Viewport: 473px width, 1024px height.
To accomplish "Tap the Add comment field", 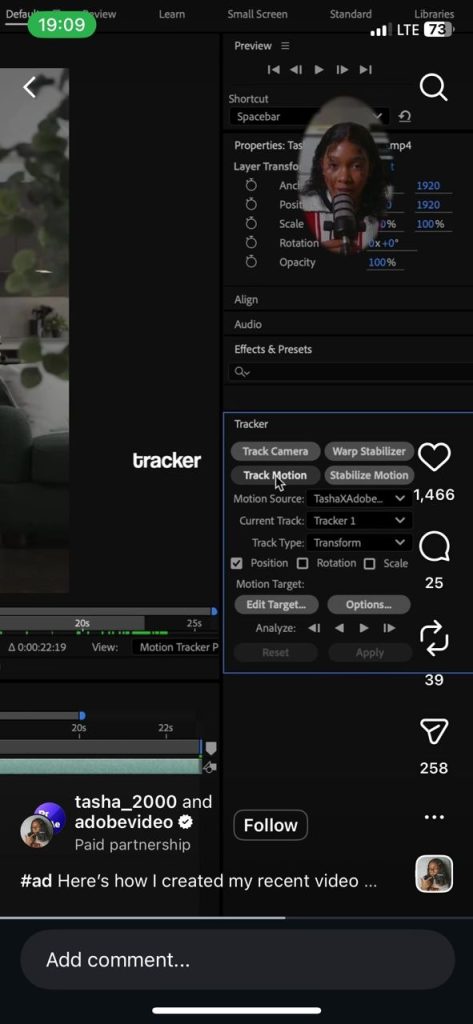I will click(x=237, y=960).
